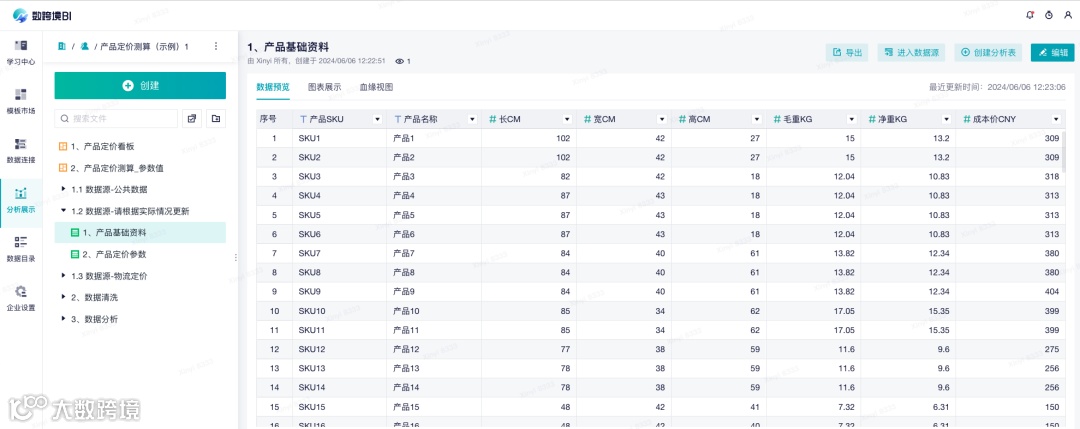Click the multi-select icon next to search
Screen dimensions: 1080x429
(192, 118)
